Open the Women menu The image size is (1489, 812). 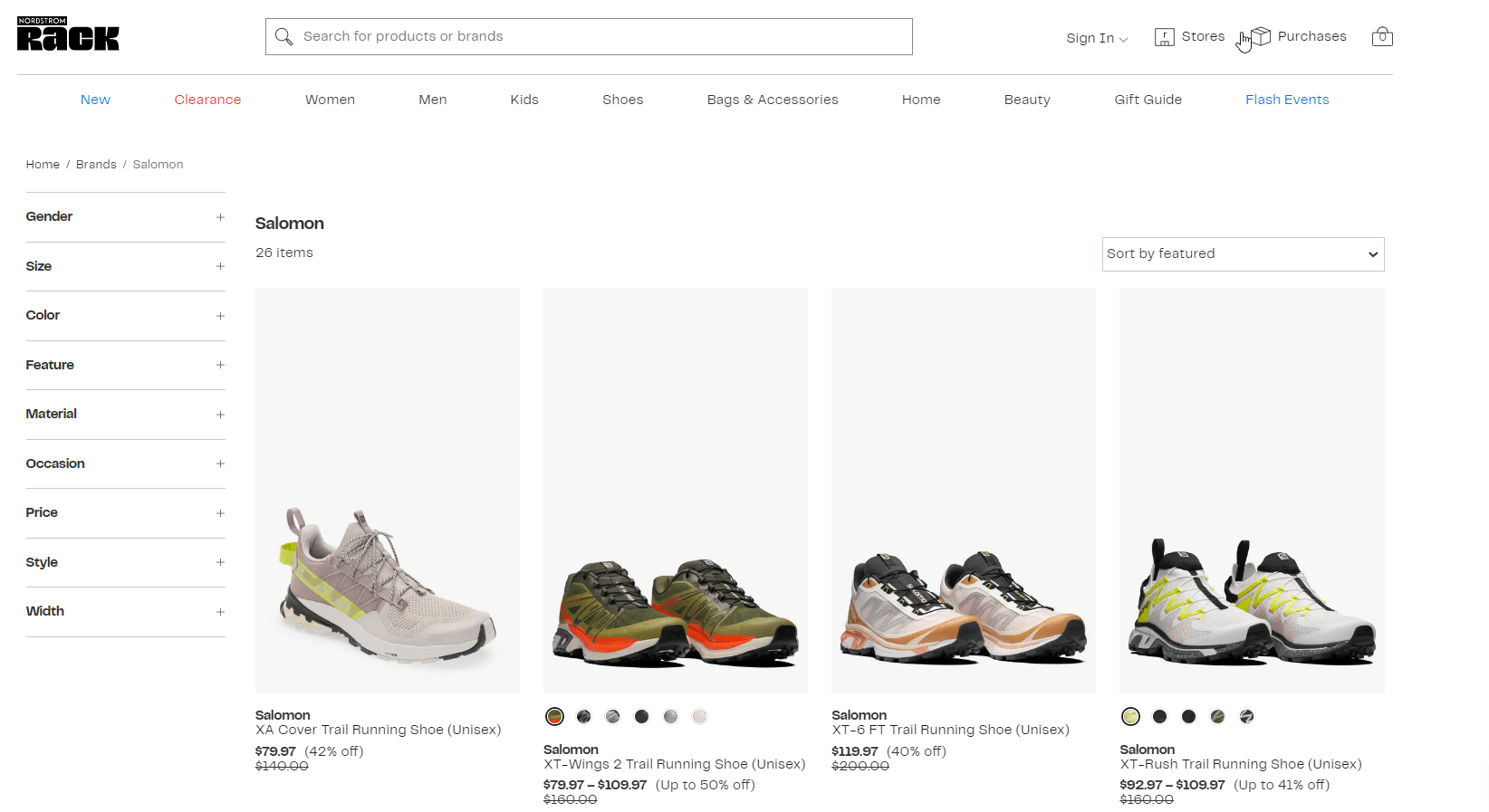pyautogui.click(x=330, y=100)
